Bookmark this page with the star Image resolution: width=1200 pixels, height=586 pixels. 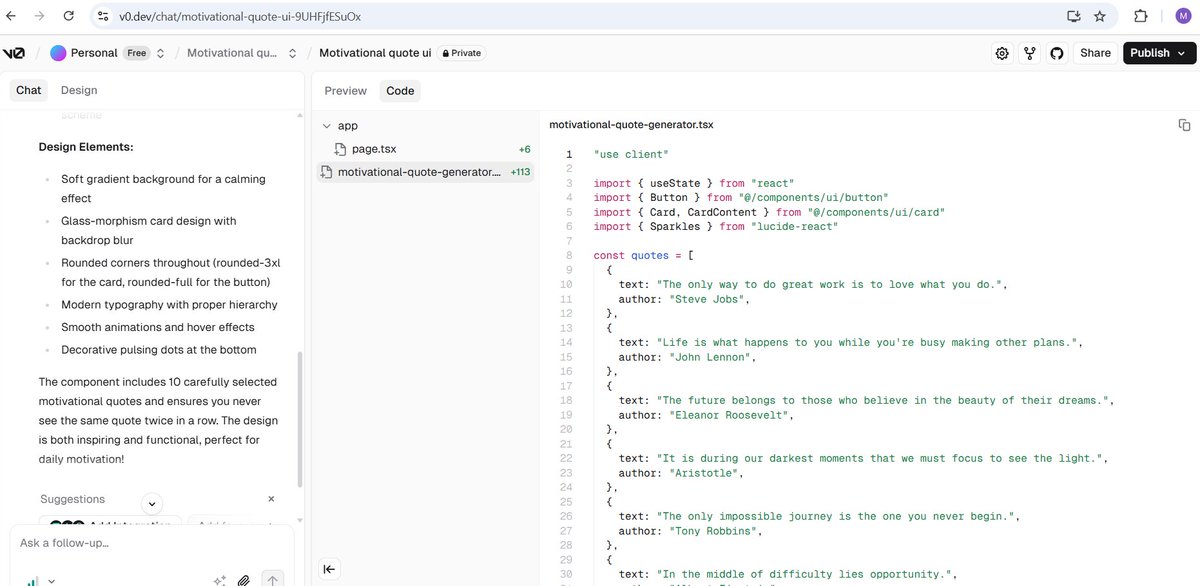1100,16
